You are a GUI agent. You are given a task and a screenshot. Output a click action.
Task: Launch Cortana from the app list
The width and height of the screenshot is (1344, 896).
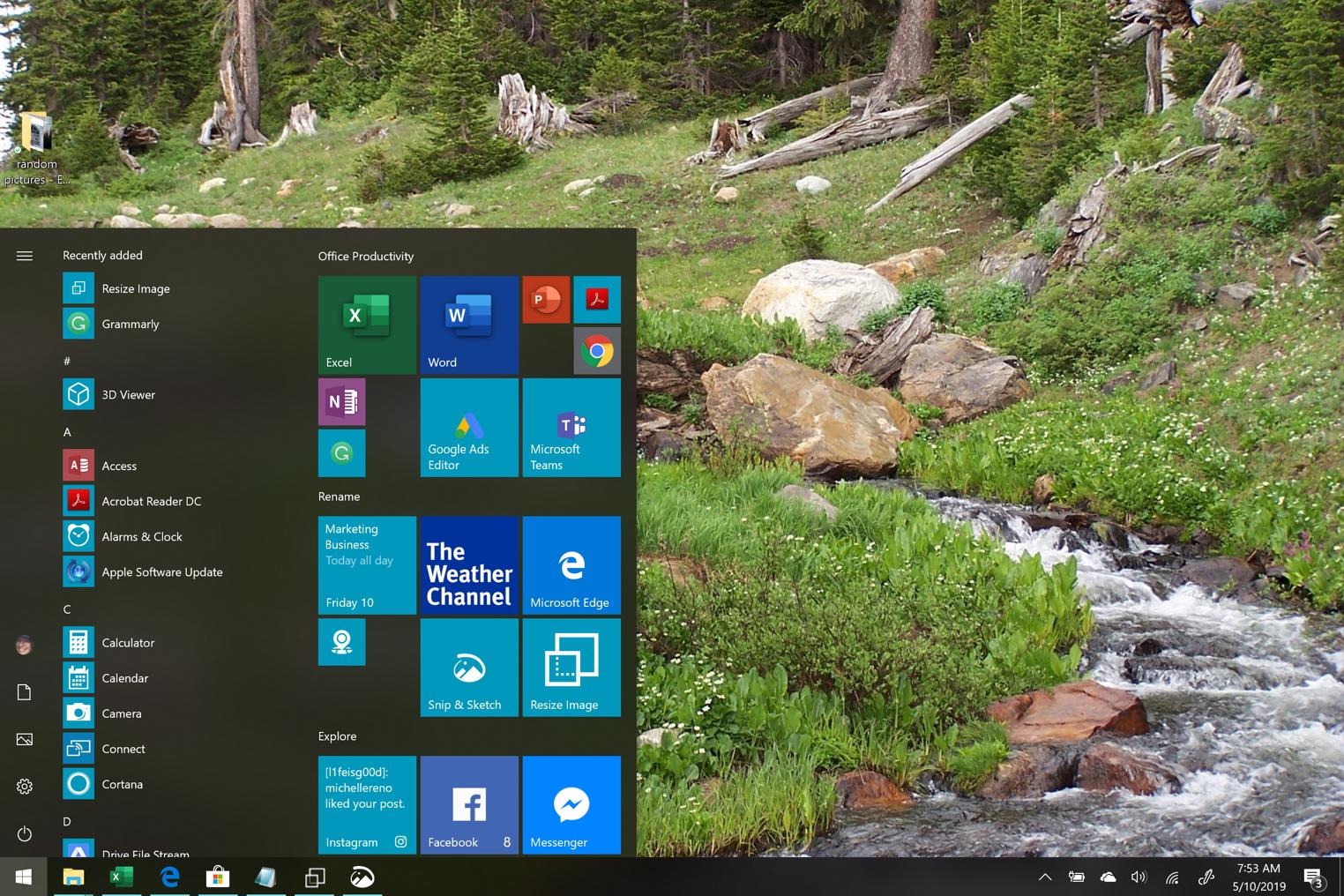point(176,784)
